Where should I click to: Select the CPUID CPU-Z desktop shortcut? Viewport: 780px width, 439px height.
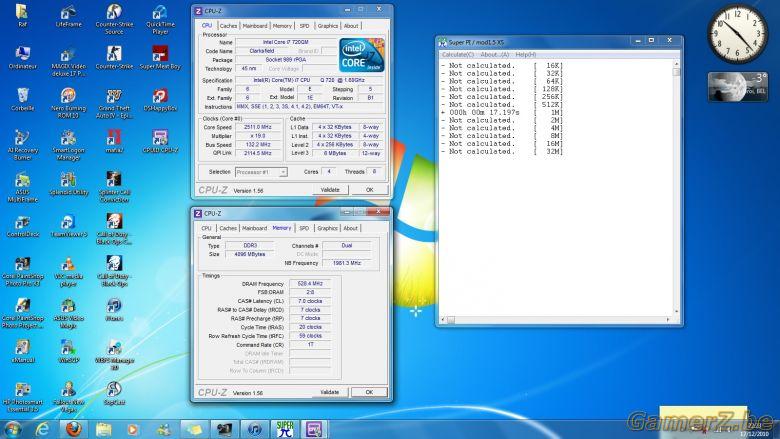click(160, 141)
